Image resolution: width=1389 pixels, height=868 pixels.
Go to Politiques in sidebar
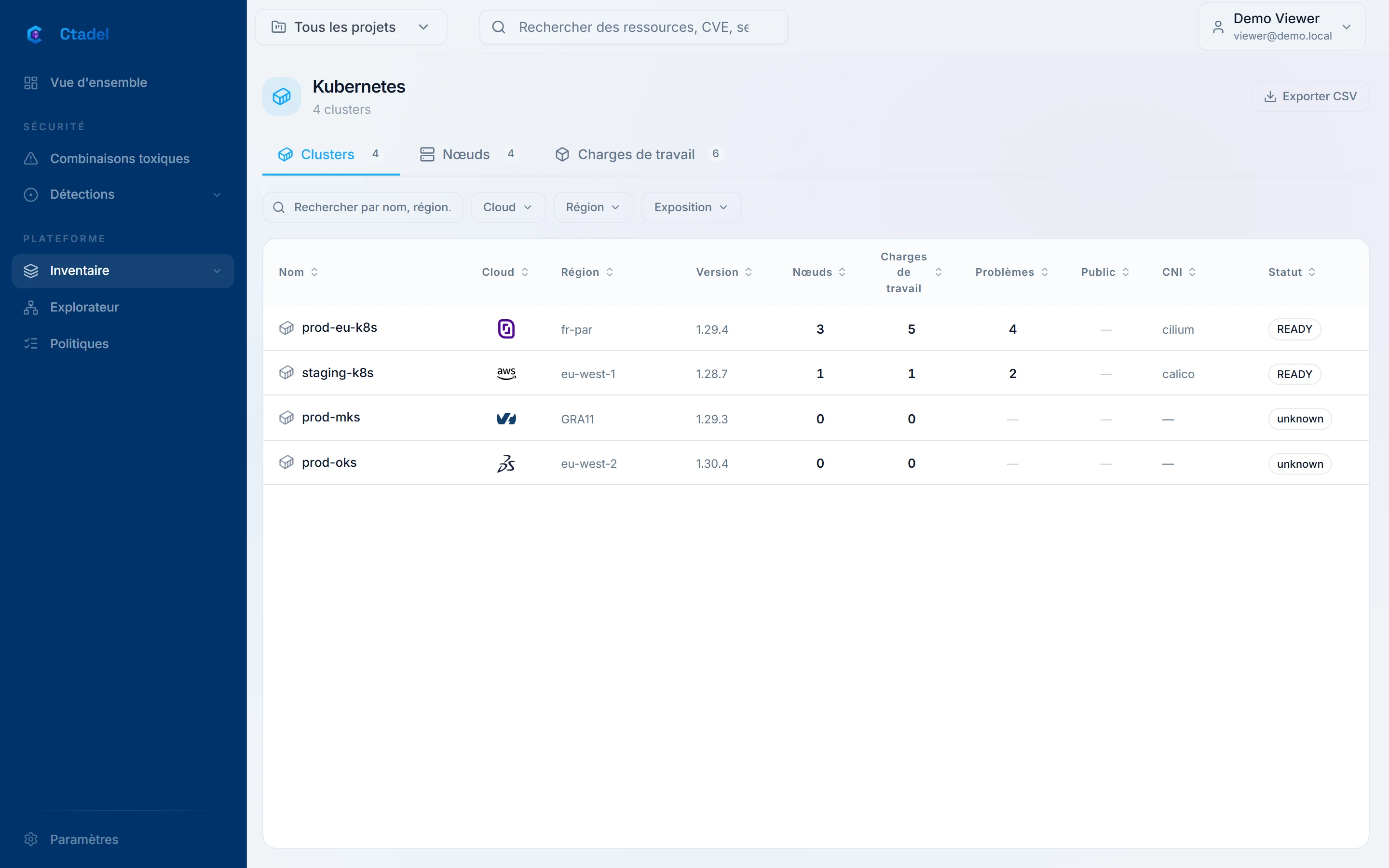pyautogui.click(x=123, y=344)
